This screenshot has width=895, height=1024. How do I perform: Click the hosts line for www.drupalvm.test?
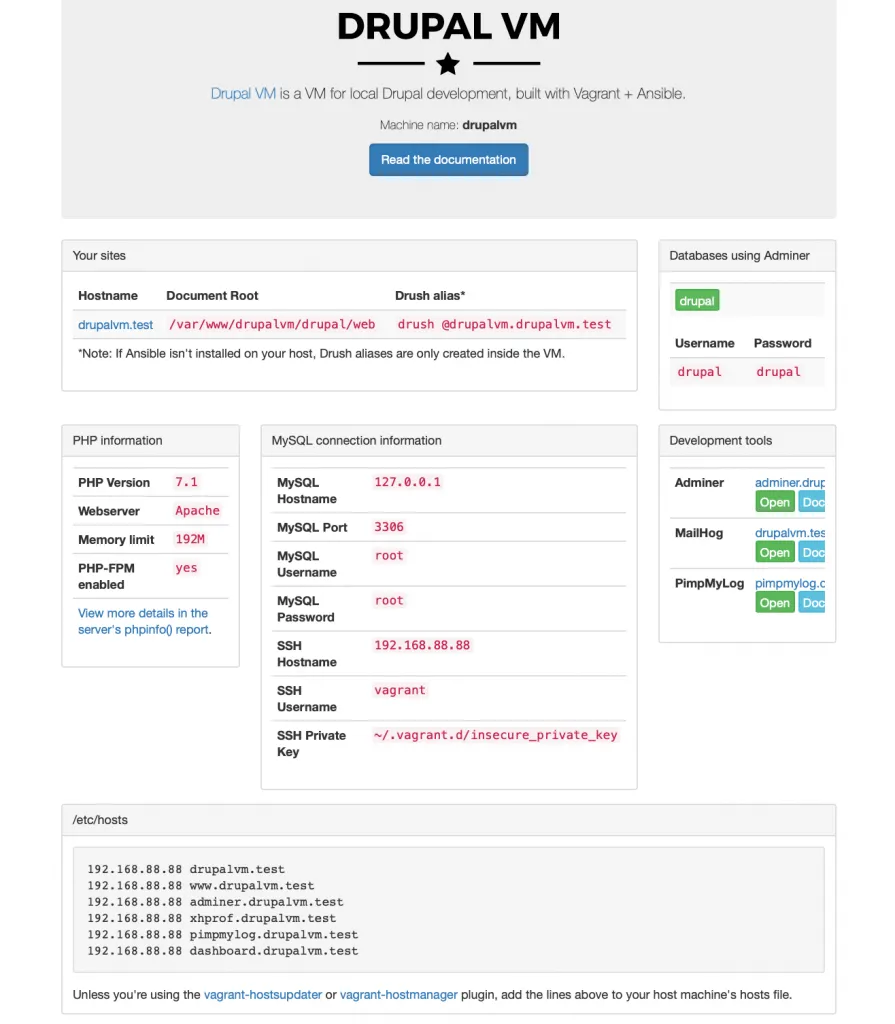click(201, 886)
